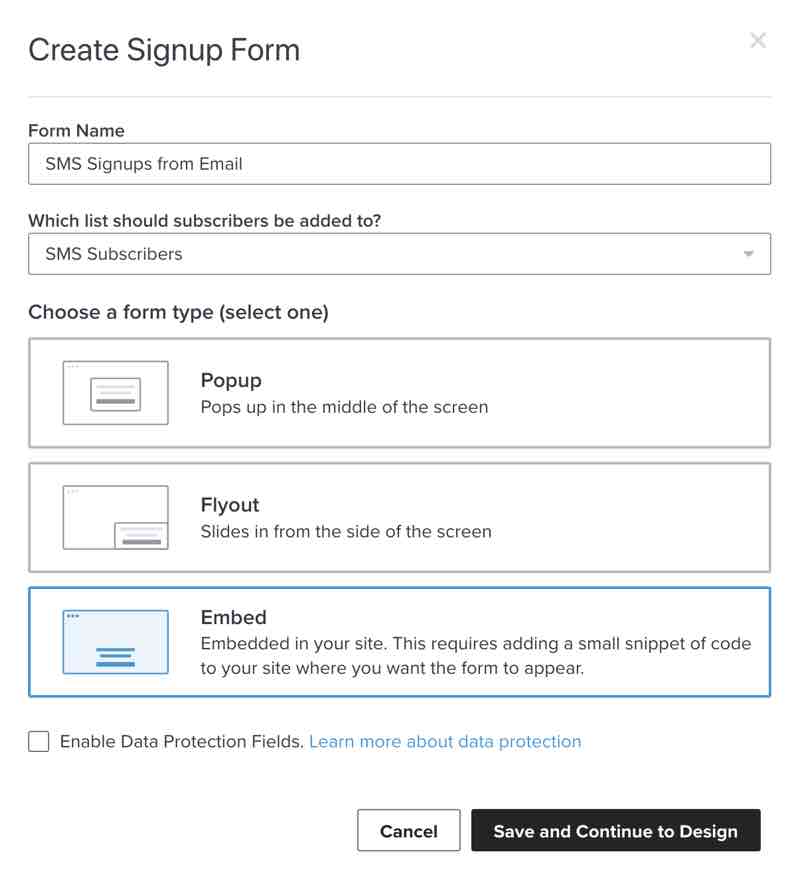Click the Flyout form type icon
The height and width of the screenshot is (880, 800).
115,517
